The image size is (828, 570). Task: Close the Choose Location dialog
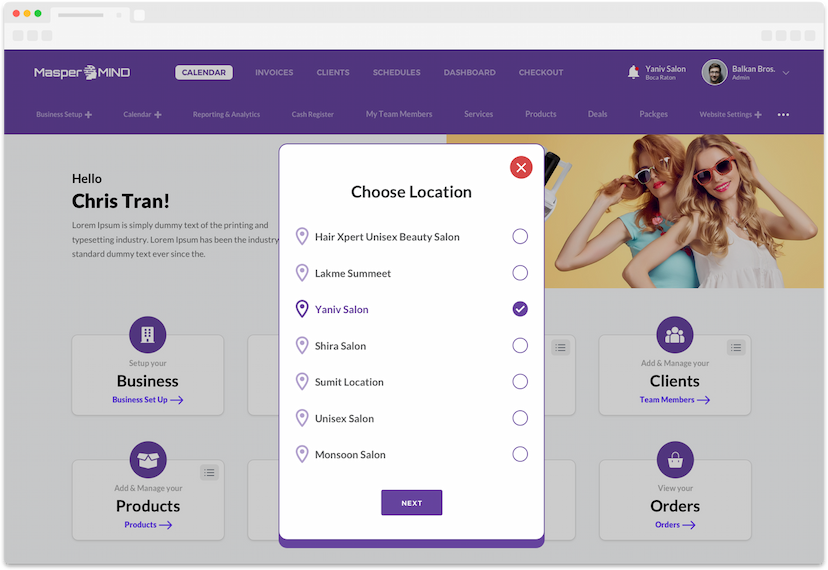pos(520,167)
